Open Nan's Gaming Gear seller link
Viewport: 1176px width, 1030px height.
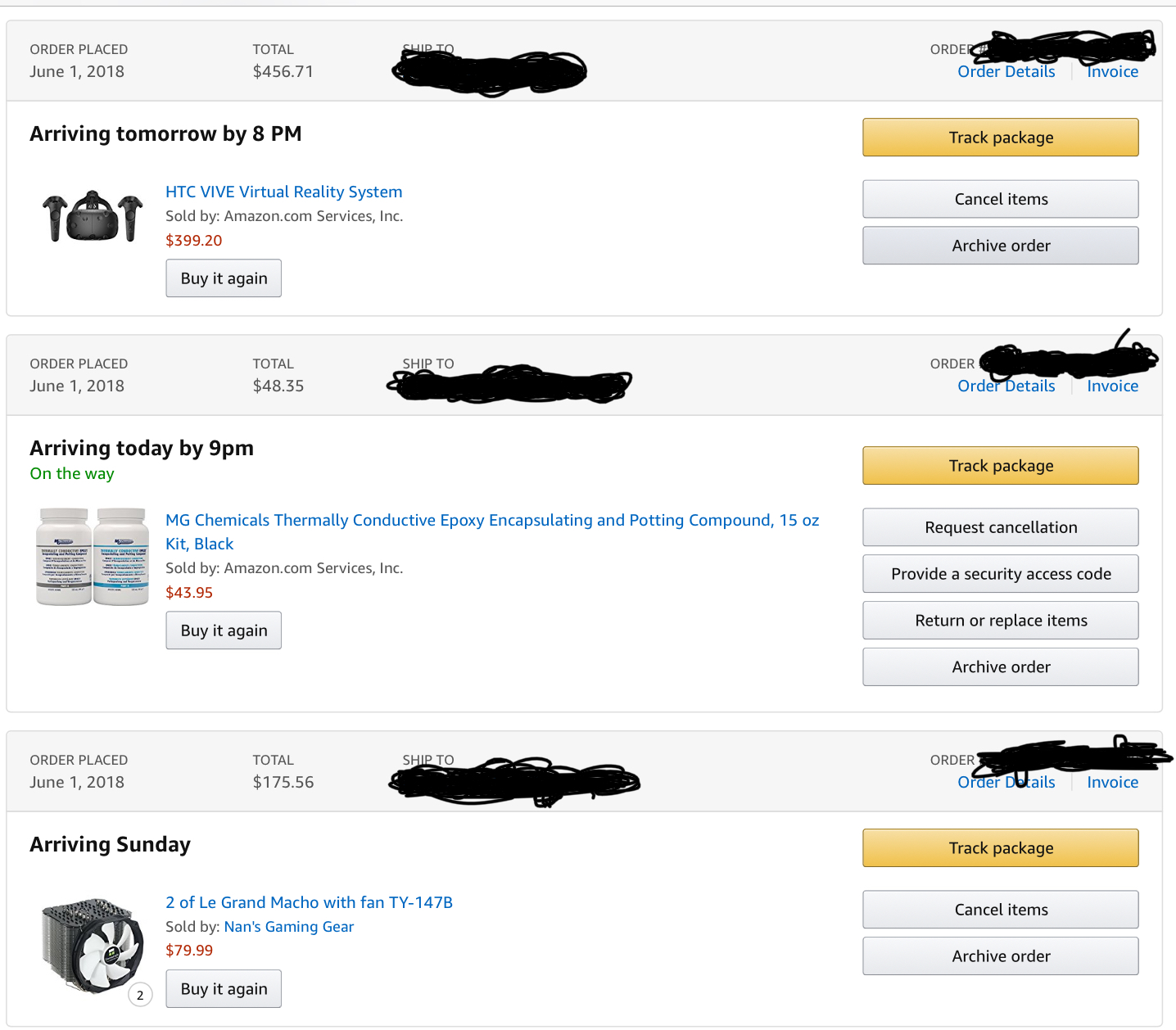[x=289, y=927]
